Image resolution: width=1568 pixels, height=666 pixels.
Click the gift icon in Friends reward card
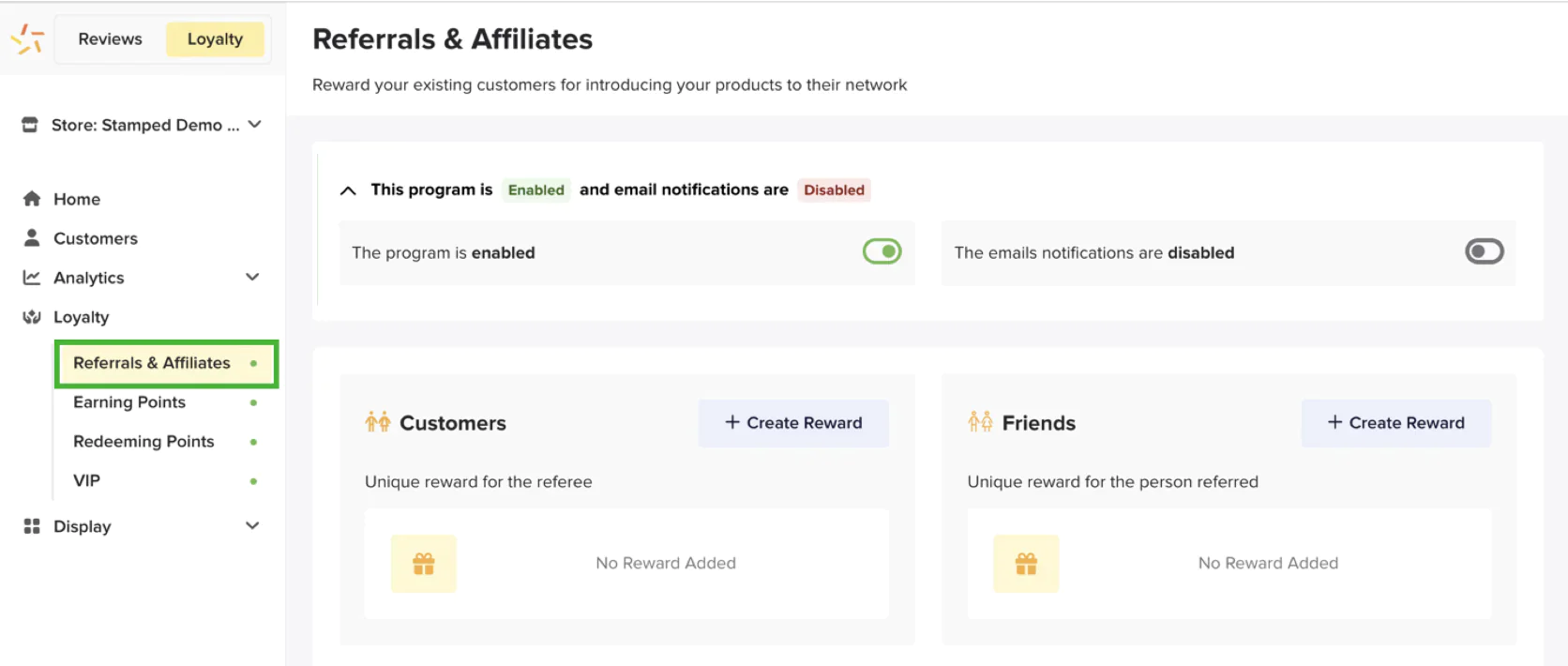click(1026, 564)
